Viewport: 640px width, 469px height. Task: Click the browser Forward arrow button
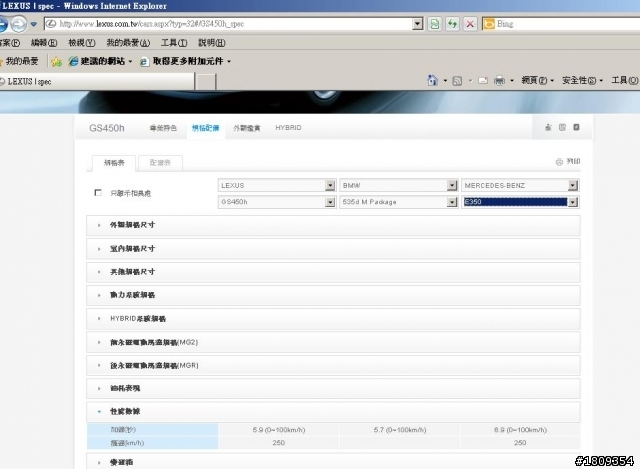18,24
